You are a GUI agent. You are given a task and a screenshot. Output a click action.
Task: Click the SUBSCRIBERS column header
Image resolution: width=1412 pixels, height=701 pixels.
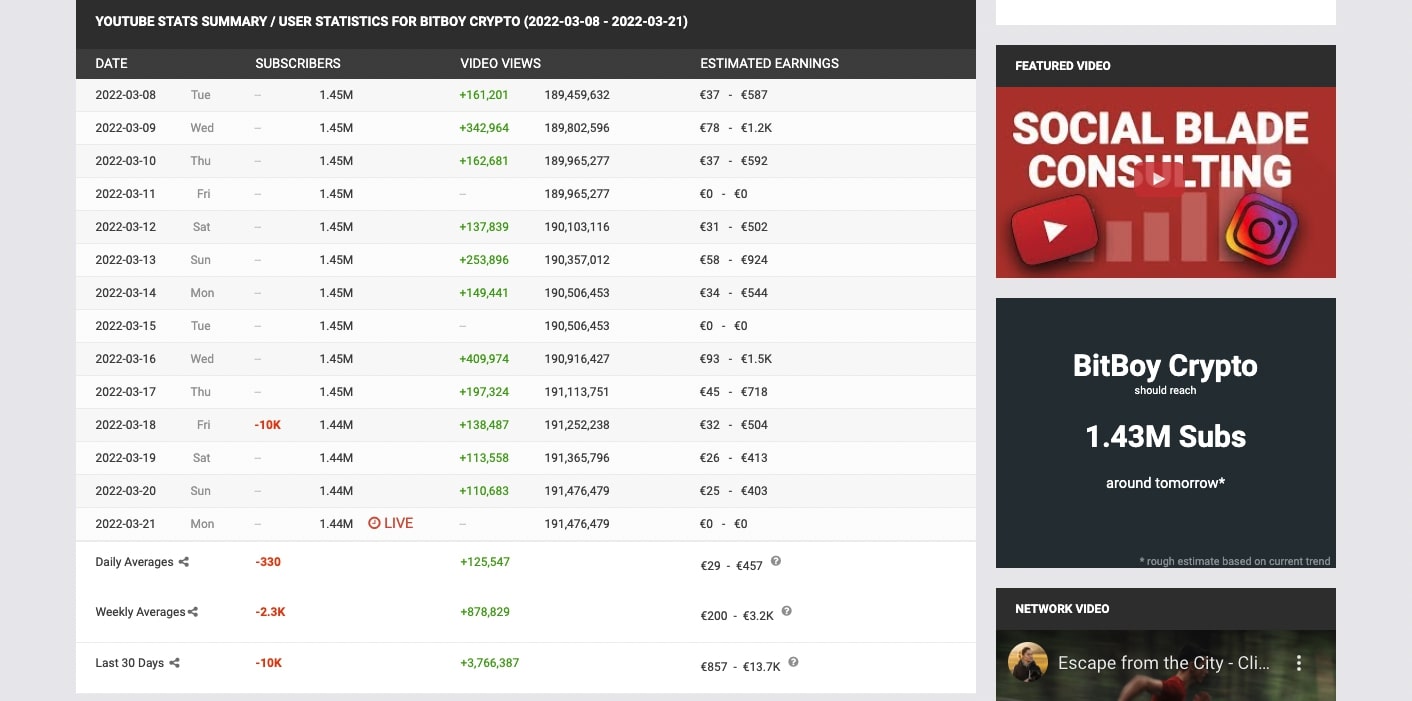[298, 63]
